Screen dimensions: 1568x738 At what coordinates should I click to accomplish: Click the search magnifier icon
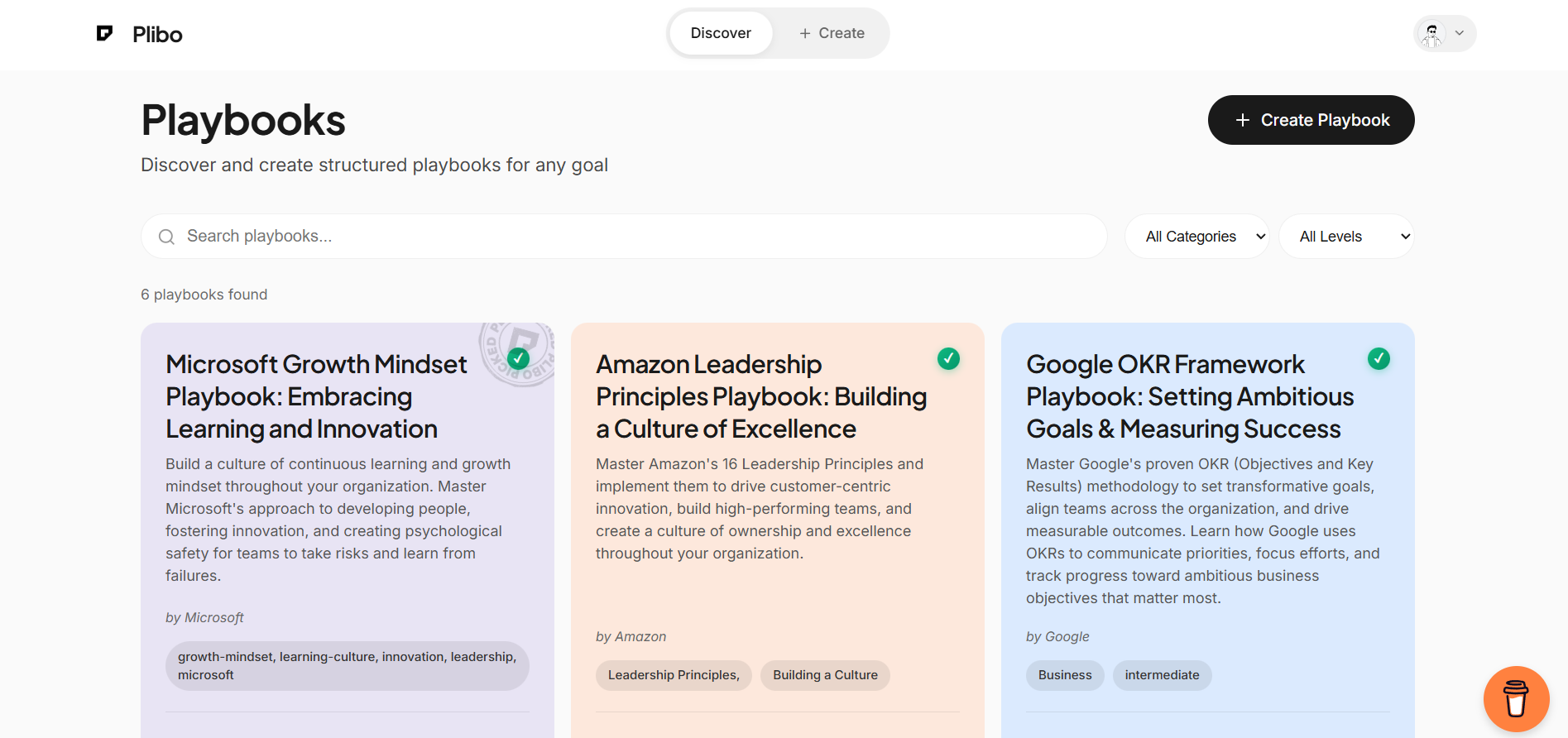pos(166,237)
